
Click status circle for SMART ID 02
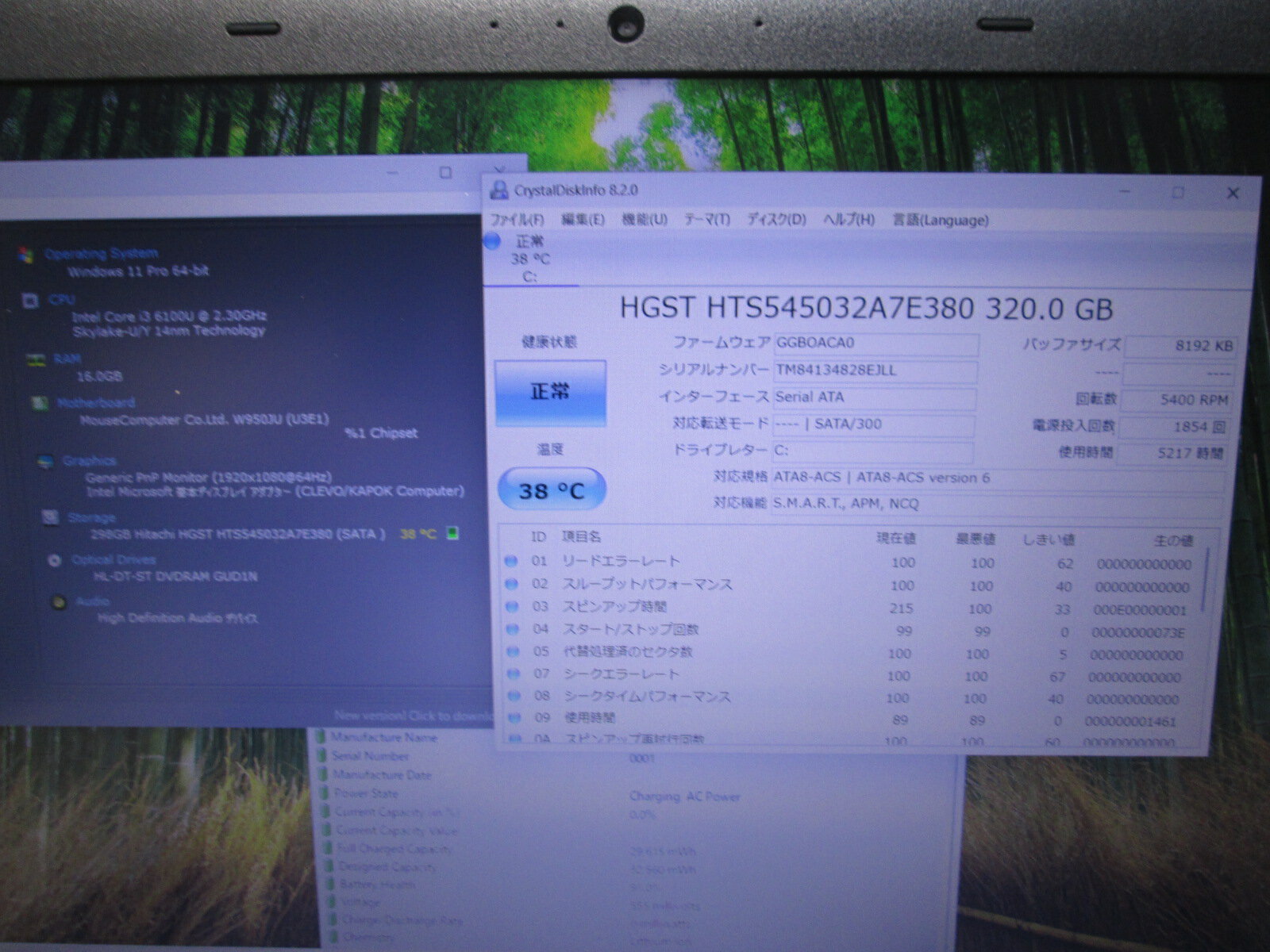512,584
